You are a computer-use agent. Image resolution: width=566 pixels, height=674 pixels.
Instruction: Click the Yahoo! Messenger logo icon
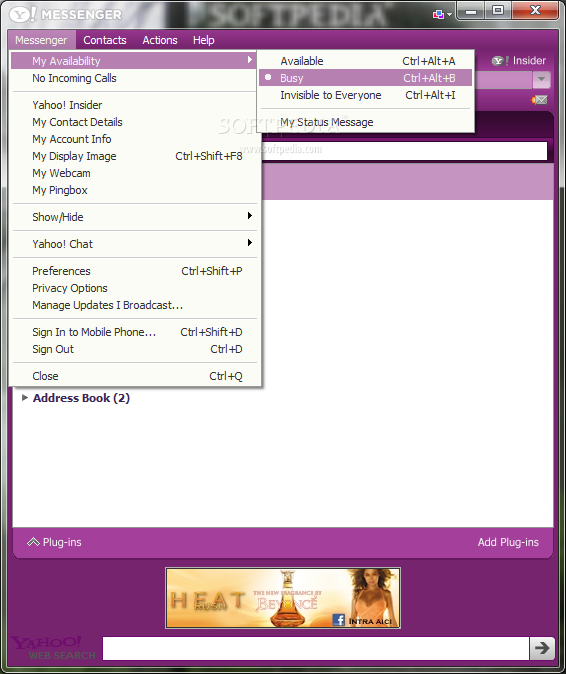(x=22, y=15)
